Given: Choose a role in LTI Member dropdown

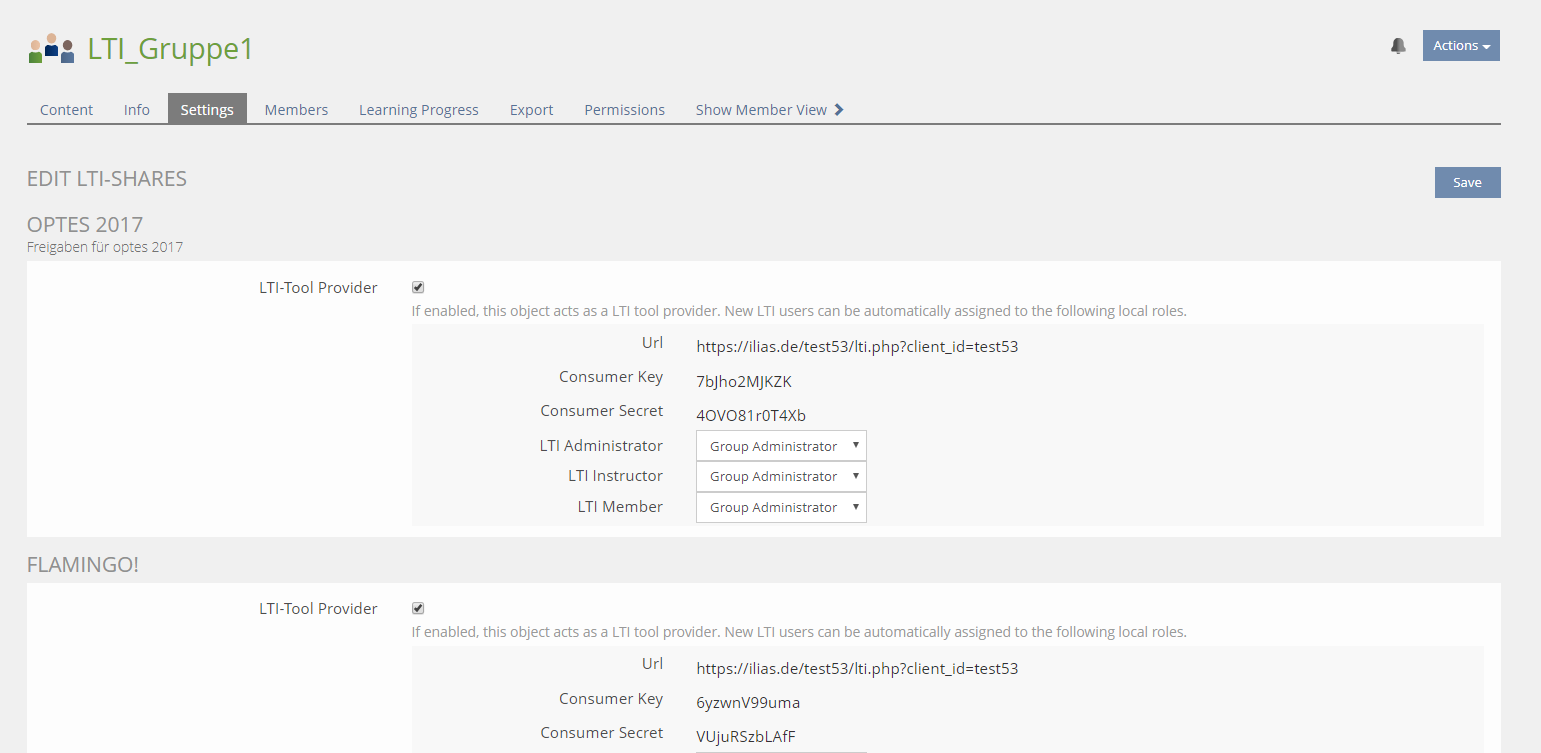Looking at the screenshot, I should 781,507.
